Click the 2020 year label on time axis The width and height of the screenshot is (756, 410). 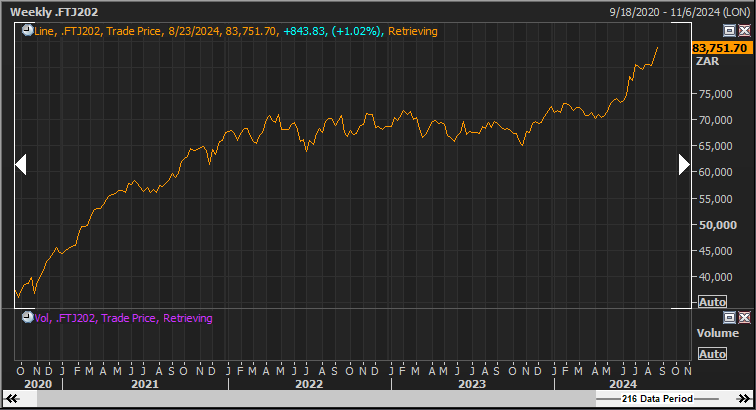click(38, 384)
